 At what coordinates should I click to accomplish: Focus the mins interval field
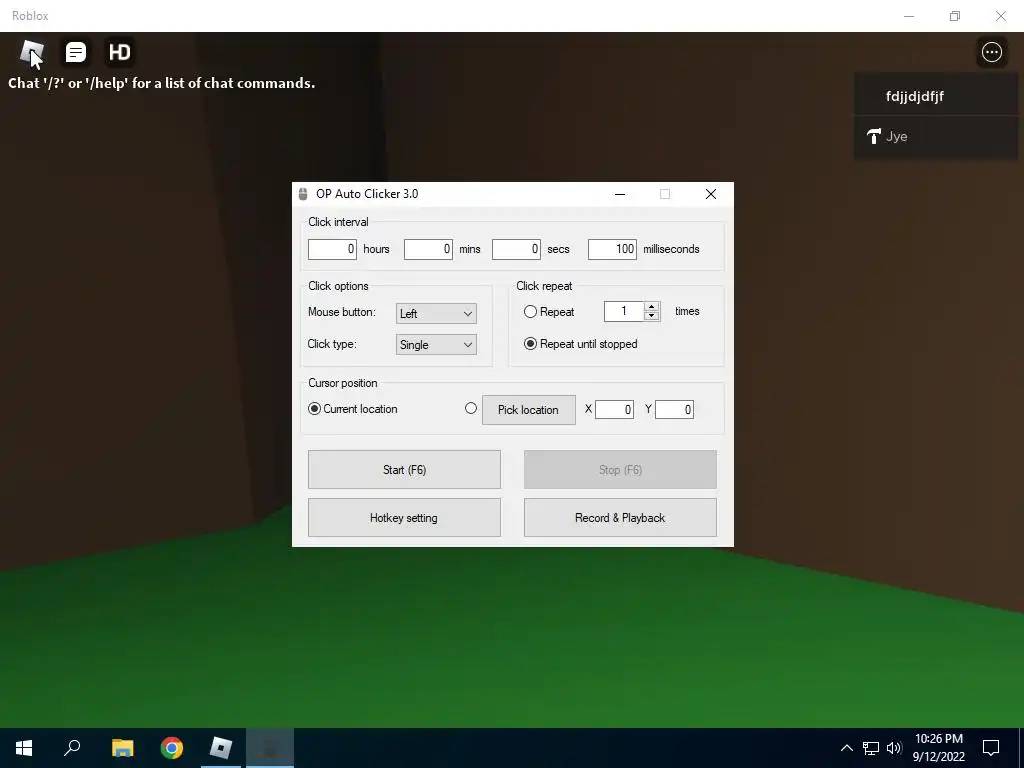[428, 249]
